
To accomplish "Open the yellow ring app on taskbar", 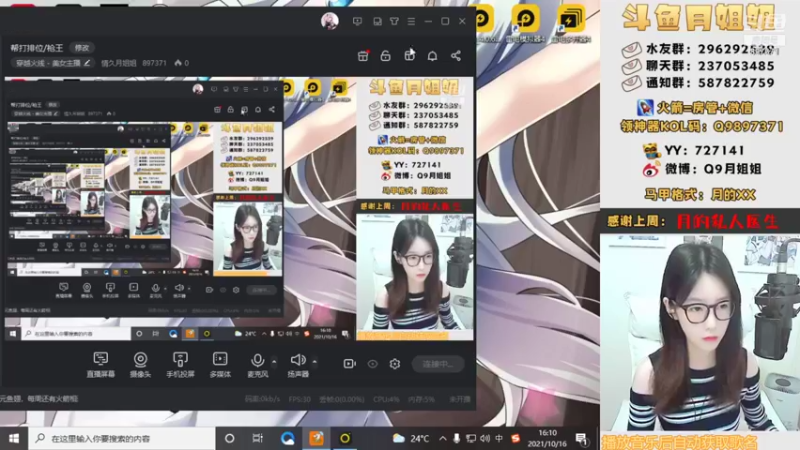I will point(345,438).
